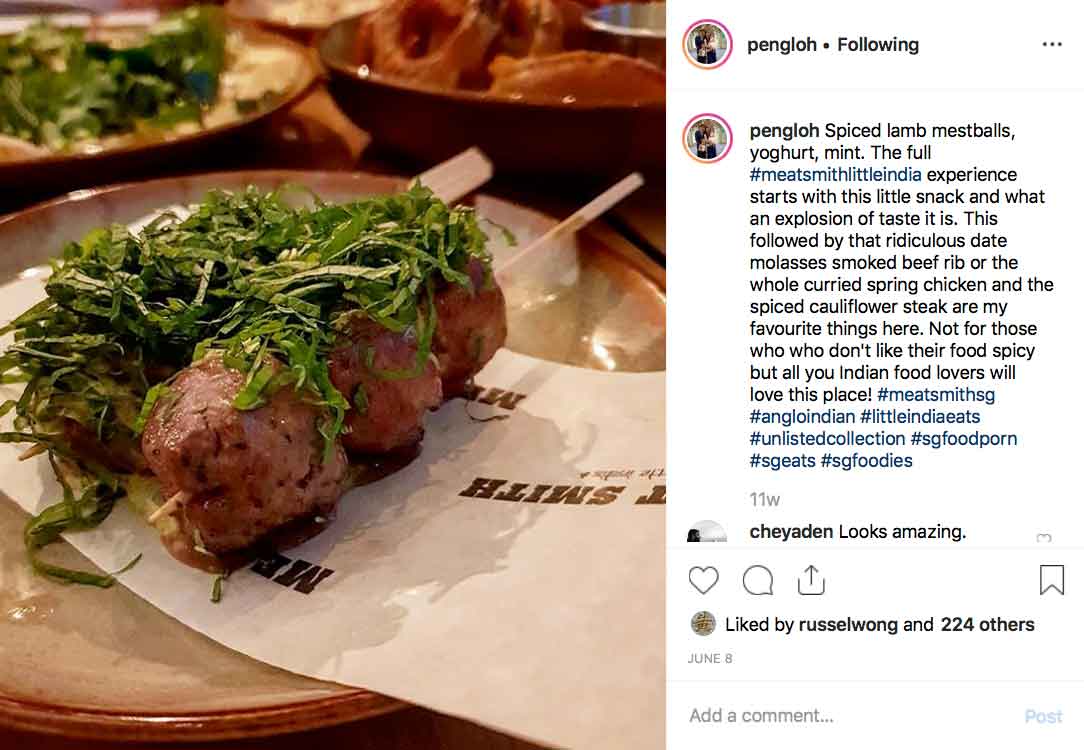The image size is (1084, 750).
Task: Open #sgfoodporn hashtag link
Action: (964, 439)
